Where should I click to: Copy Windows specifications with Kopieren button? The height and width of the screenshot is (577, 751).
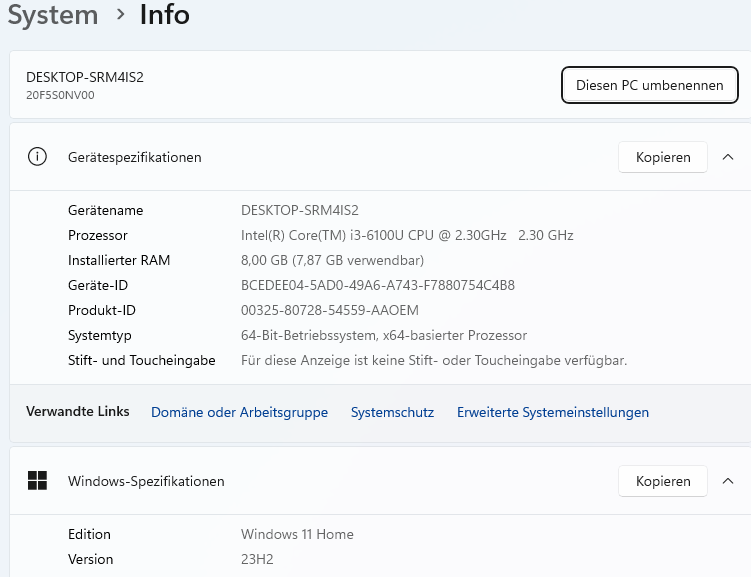[663, 481]
